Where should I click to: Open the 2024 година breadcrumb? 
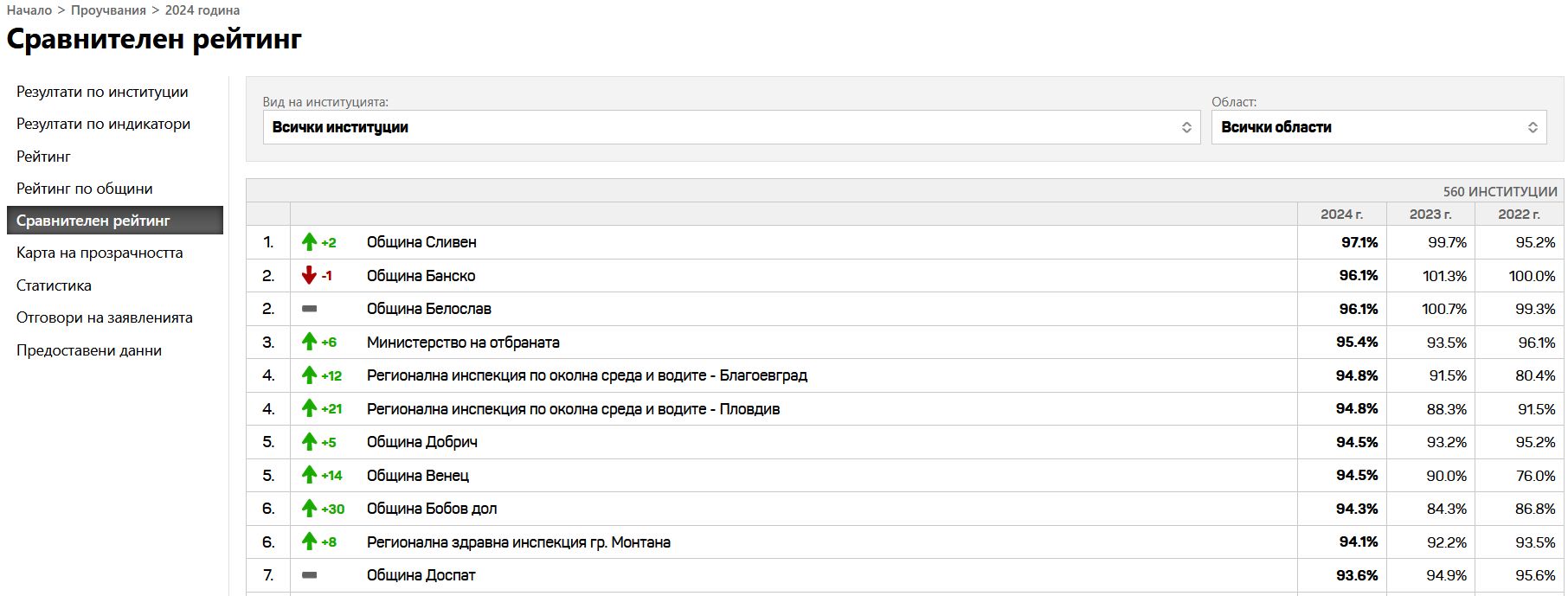click(x=202, y=10)
